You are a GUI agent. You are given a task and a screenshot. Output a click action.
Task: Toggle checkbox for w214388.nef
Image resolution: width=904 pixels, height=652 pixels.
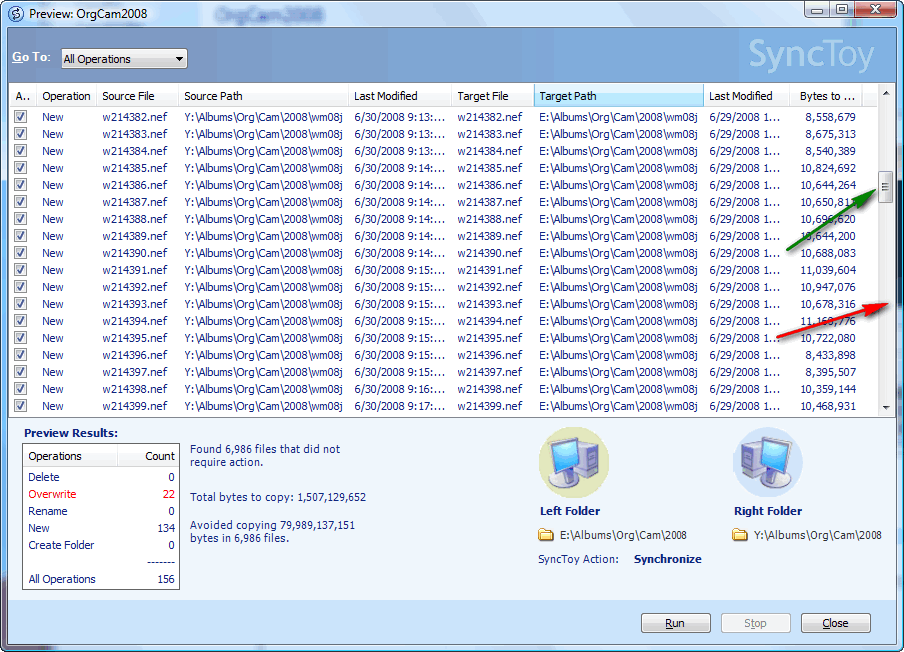(21, 219)
